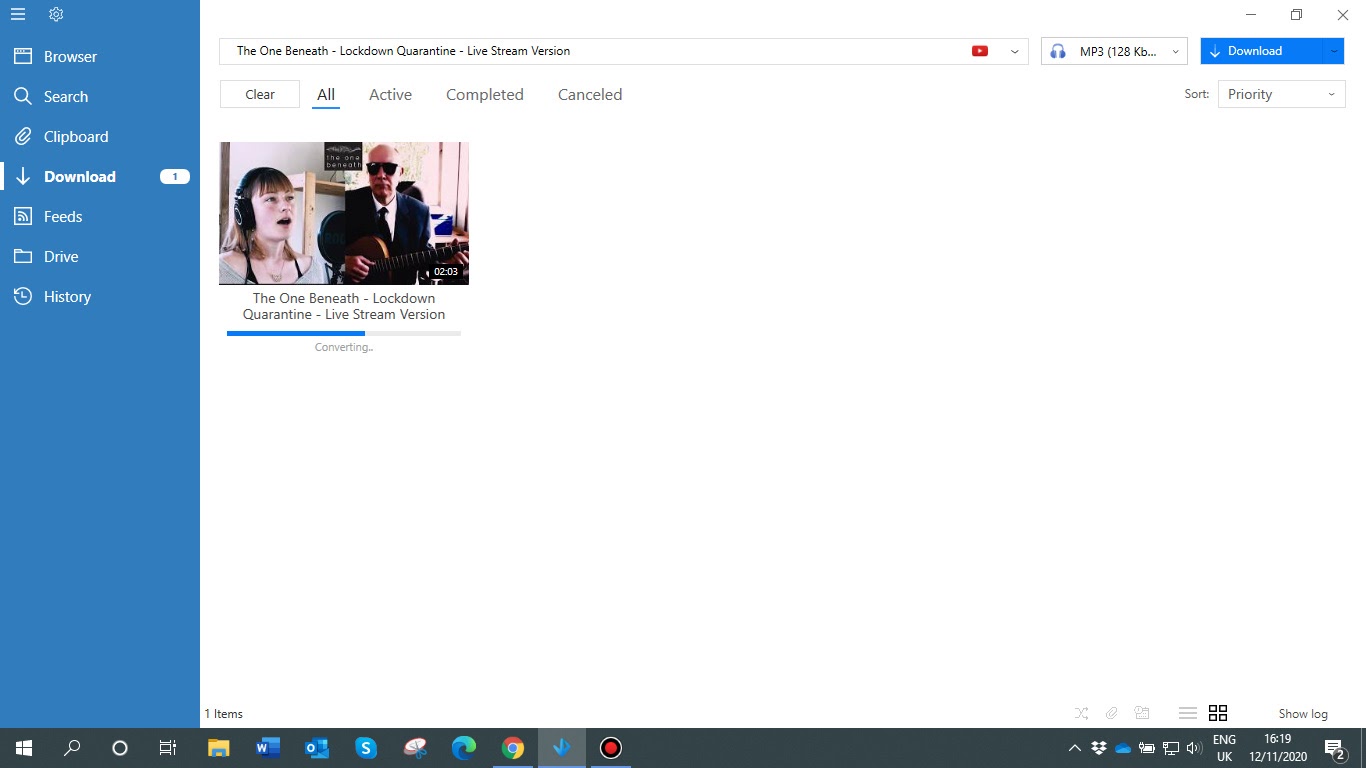Open the clock showing 16:19
Screen dimensions: 1366x768
click(x=1278, y=748)
